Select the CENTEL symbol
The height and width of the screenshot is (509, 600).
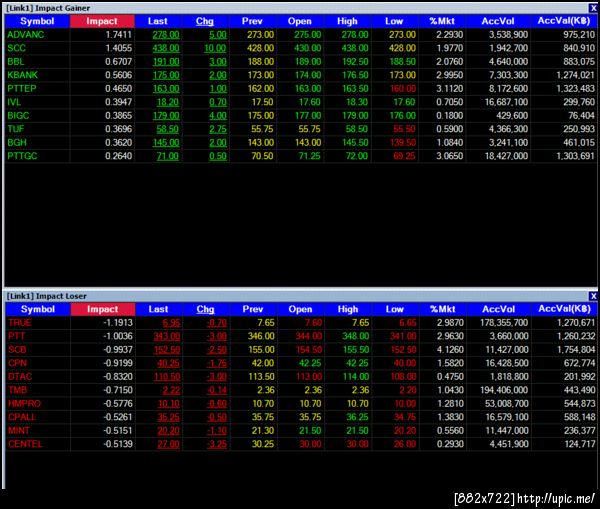pos(25,444)
